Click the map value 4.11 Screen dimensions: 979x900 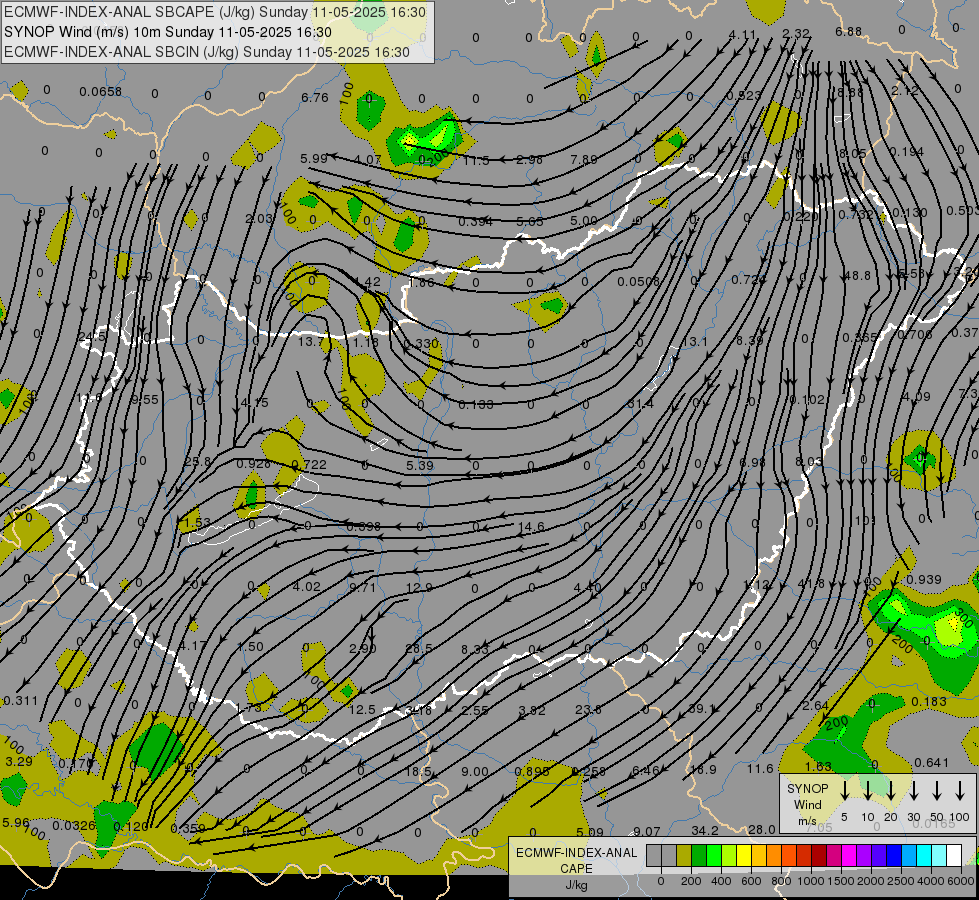[742, 35]
